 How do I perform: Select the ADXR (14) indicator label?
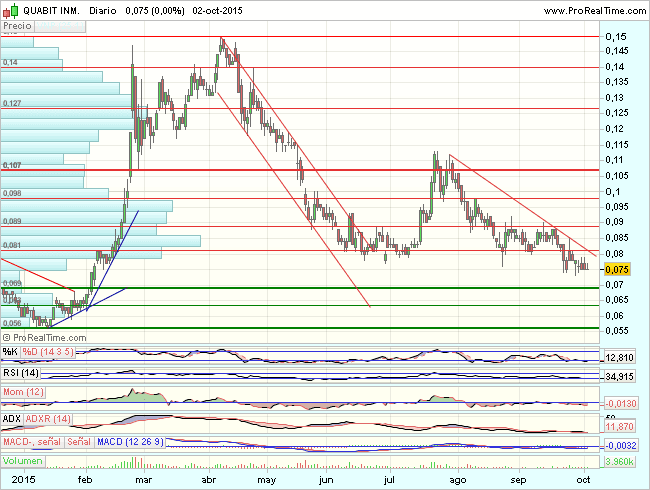pyautogui.click(x=48, y=419)
